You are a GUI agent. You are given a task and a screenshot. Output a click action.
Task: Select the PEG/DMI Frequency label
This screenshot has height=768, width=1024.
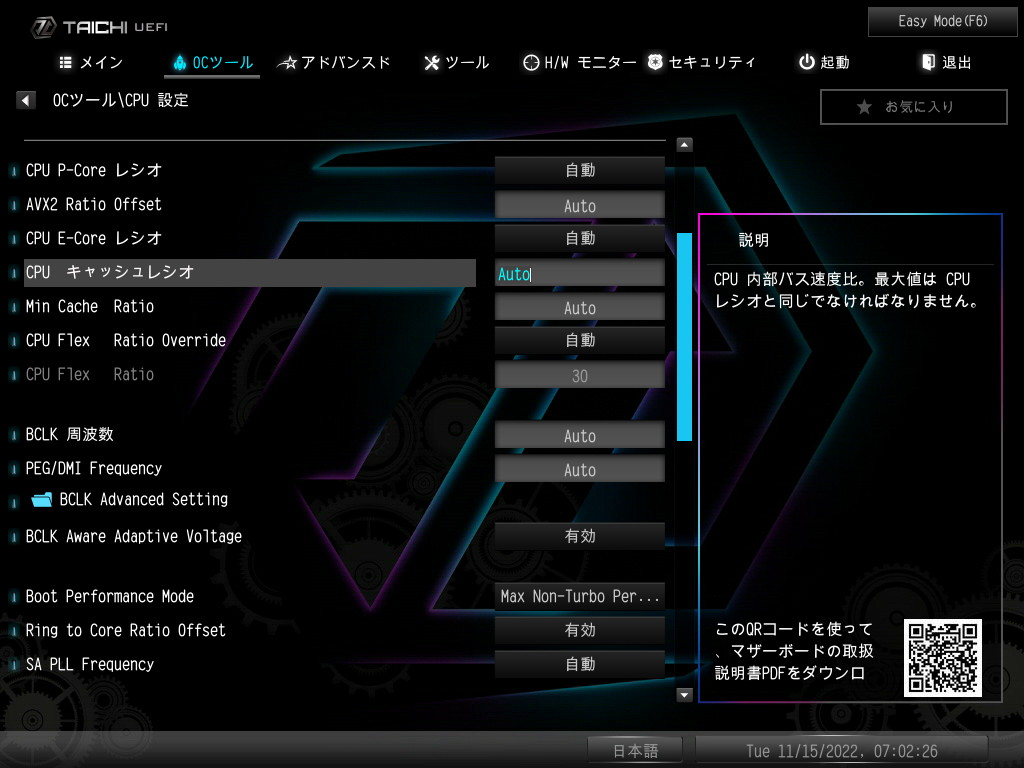pos(93,468)
